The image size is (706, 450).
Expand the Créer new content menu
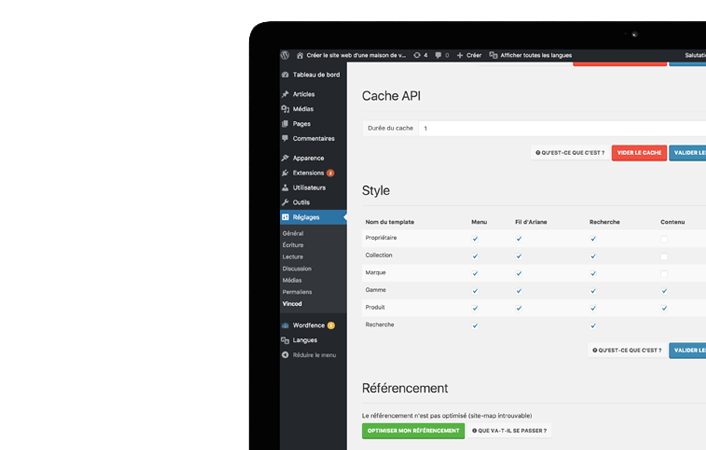coord(469,55)
